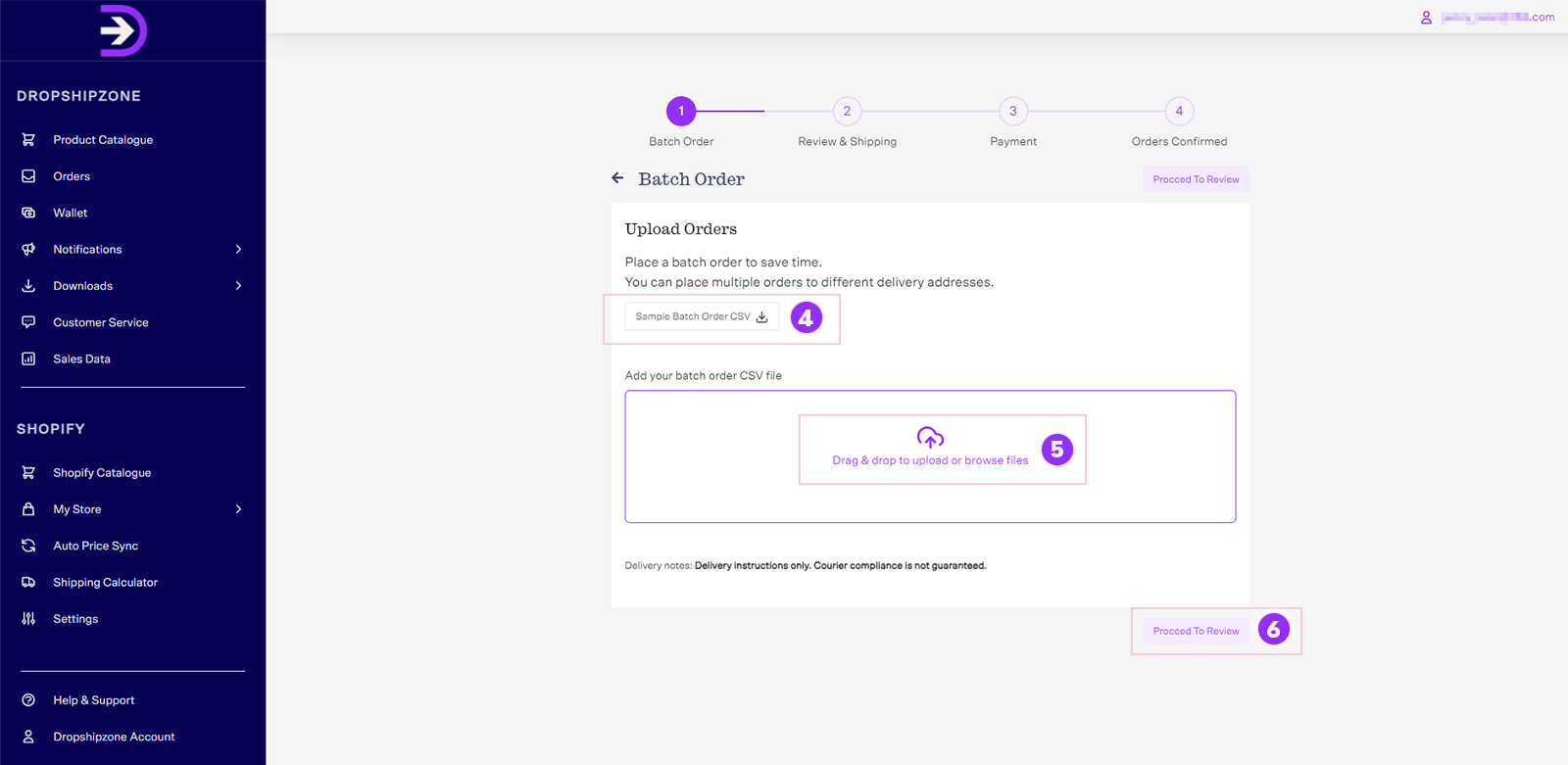Click the Shopify Catalogue cart icon
This screenshot has height=765, width=1568.
pos(28,473)
